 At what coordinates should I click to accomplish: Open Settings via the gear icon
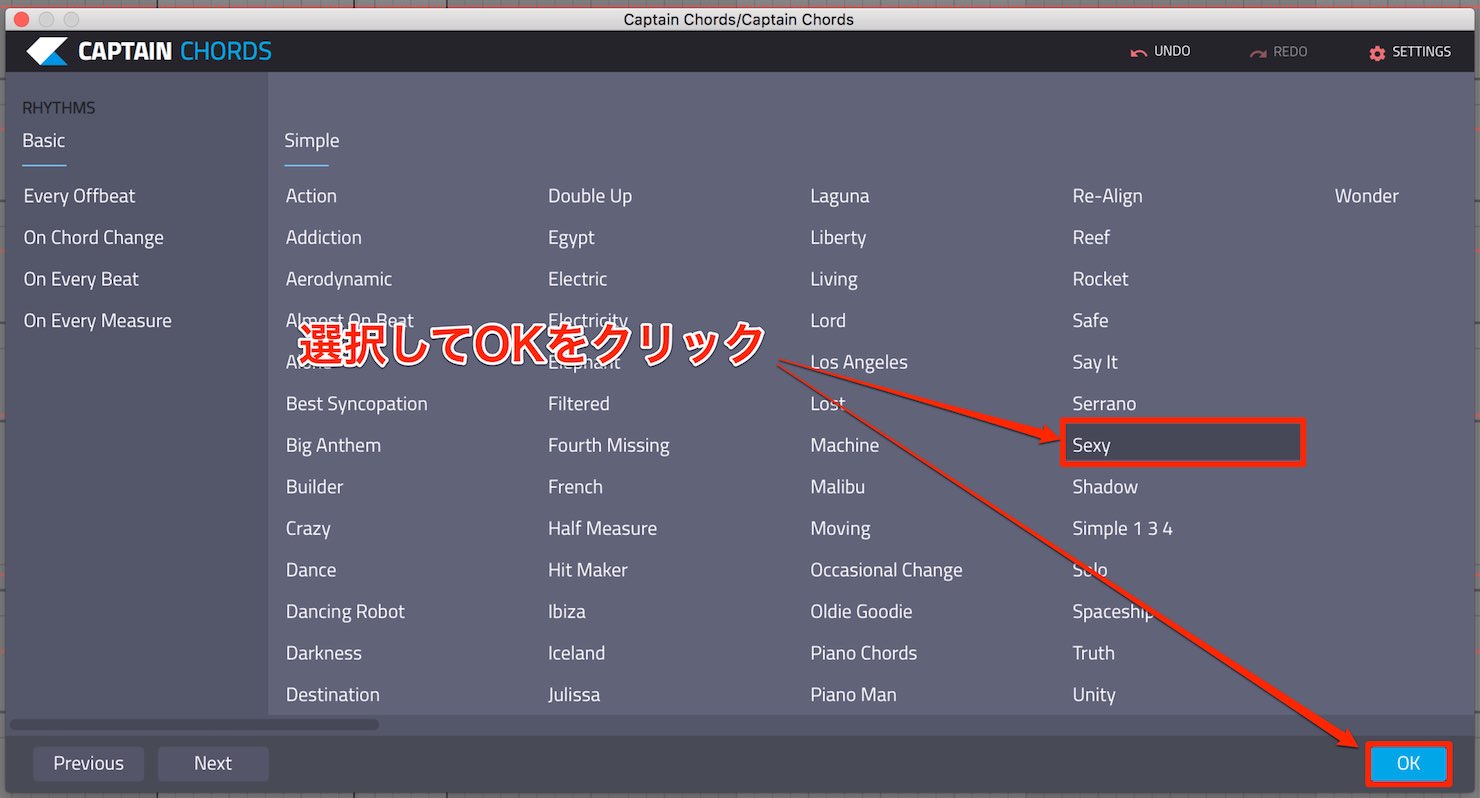point(1377,52)
